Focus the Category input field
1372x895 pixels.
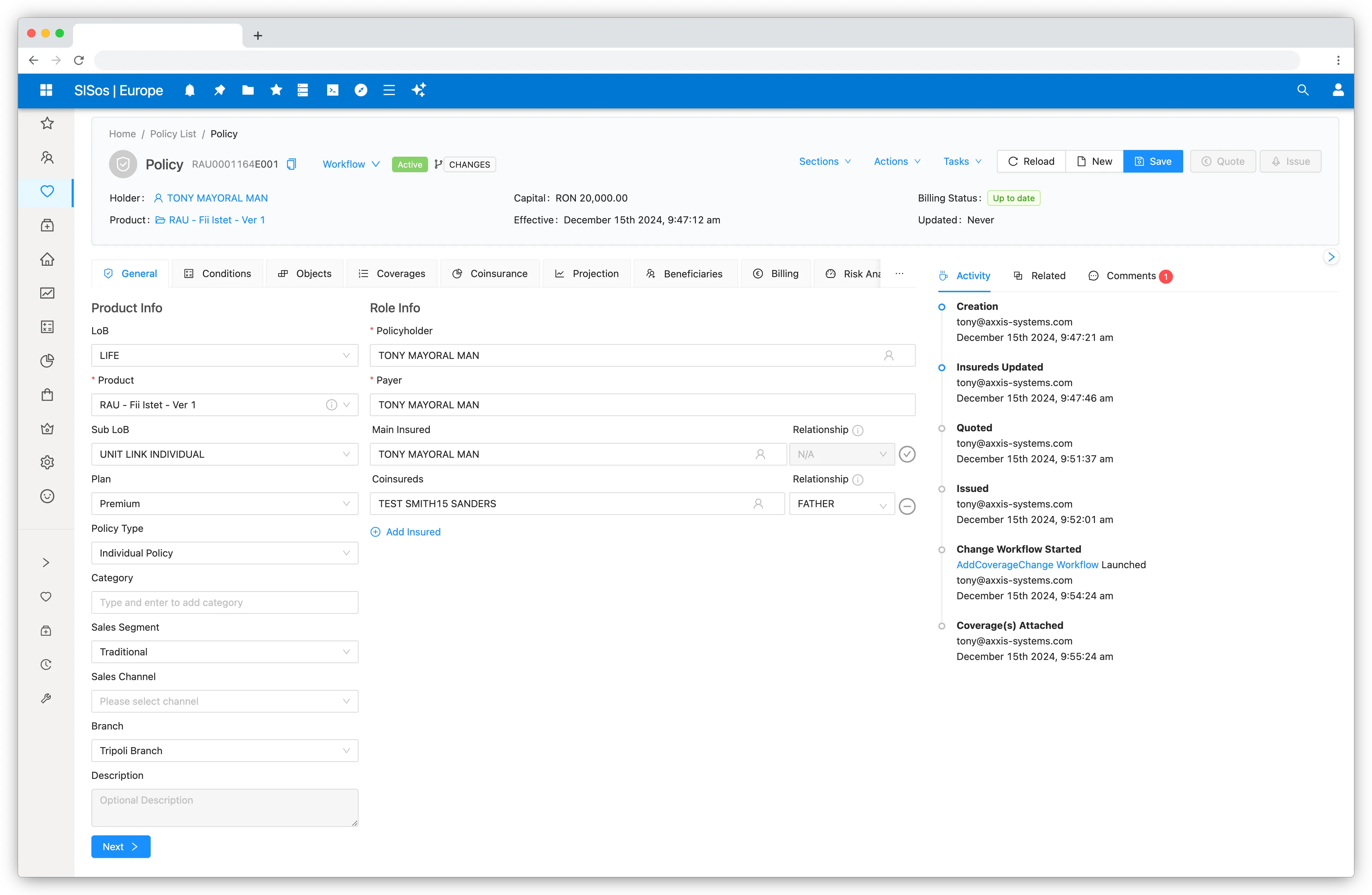pos(225,603)
